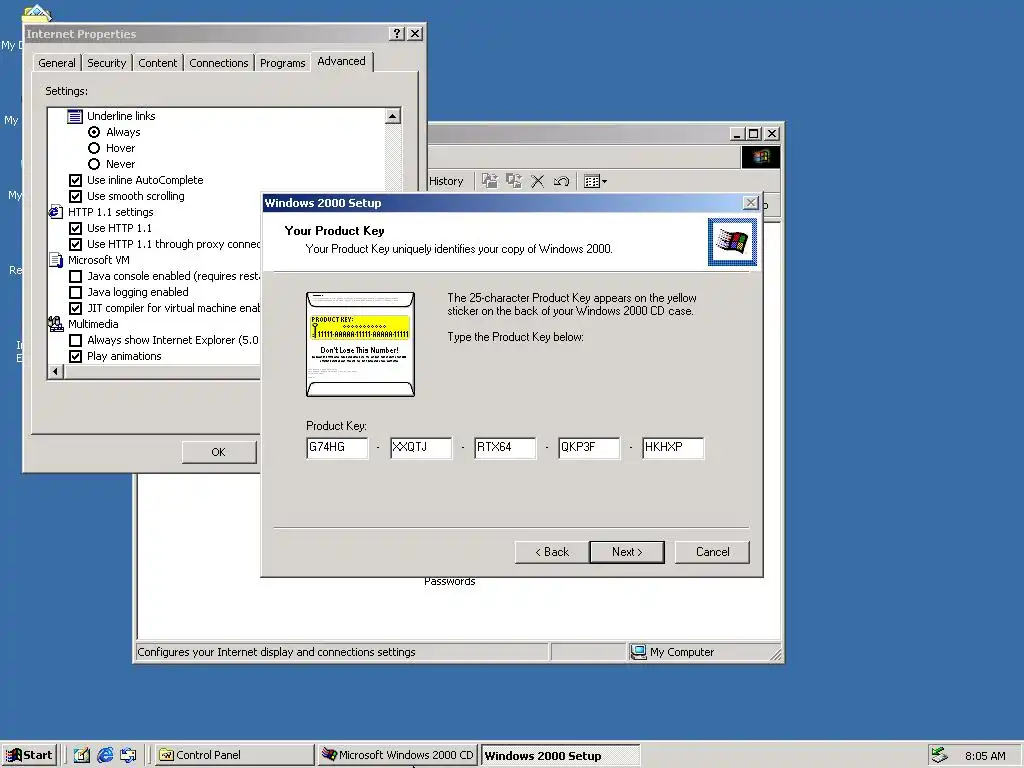The height and width of the screenshot is (768, 1024).
Task: Toggle JIT compiler for virtual machine checkbox
Action: pyautogui.click(x=76, y=308)
